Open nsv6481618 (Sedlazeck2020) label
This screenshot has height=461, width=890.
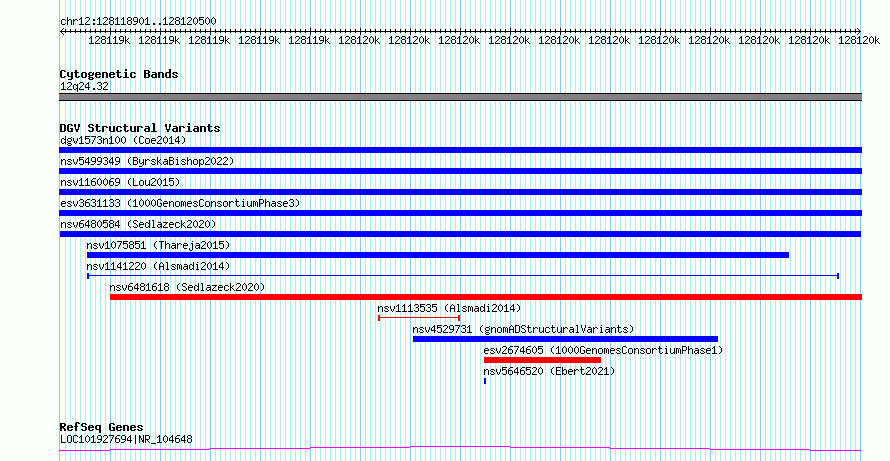[x=187, y=287]
